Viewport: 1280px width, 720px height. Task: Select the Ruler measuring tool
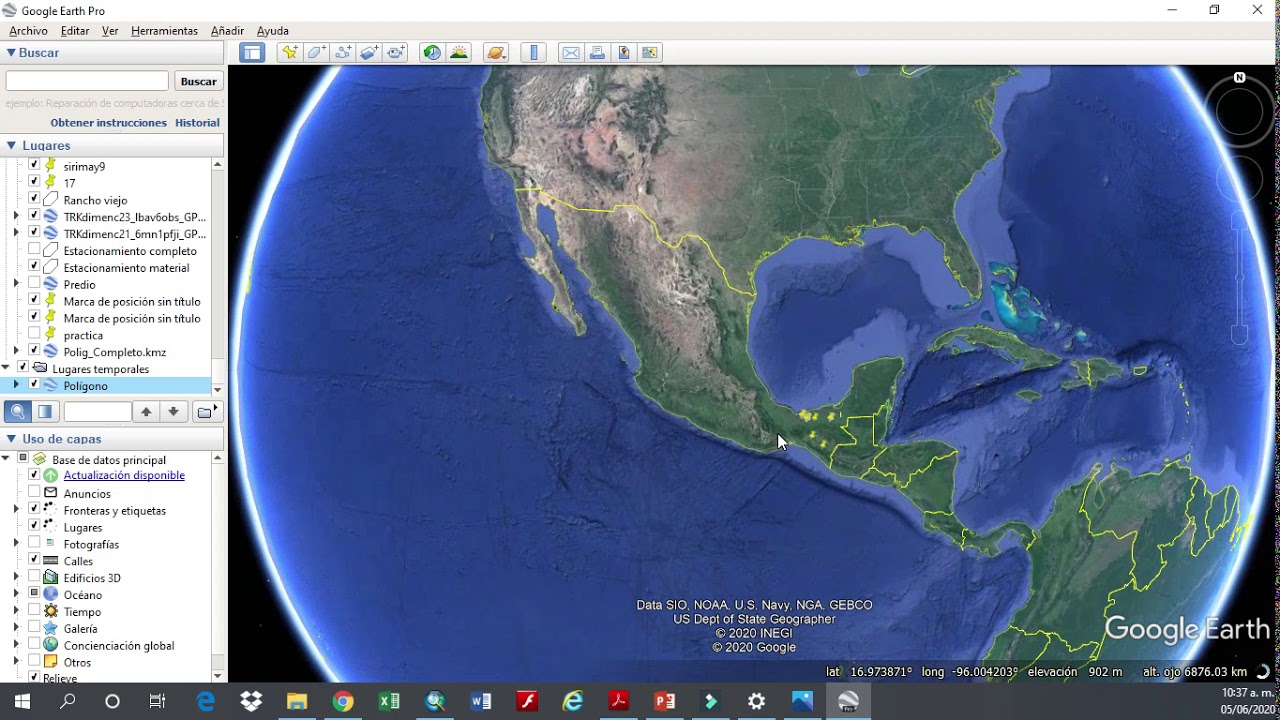pyautogui.click(x=534, y=53)
